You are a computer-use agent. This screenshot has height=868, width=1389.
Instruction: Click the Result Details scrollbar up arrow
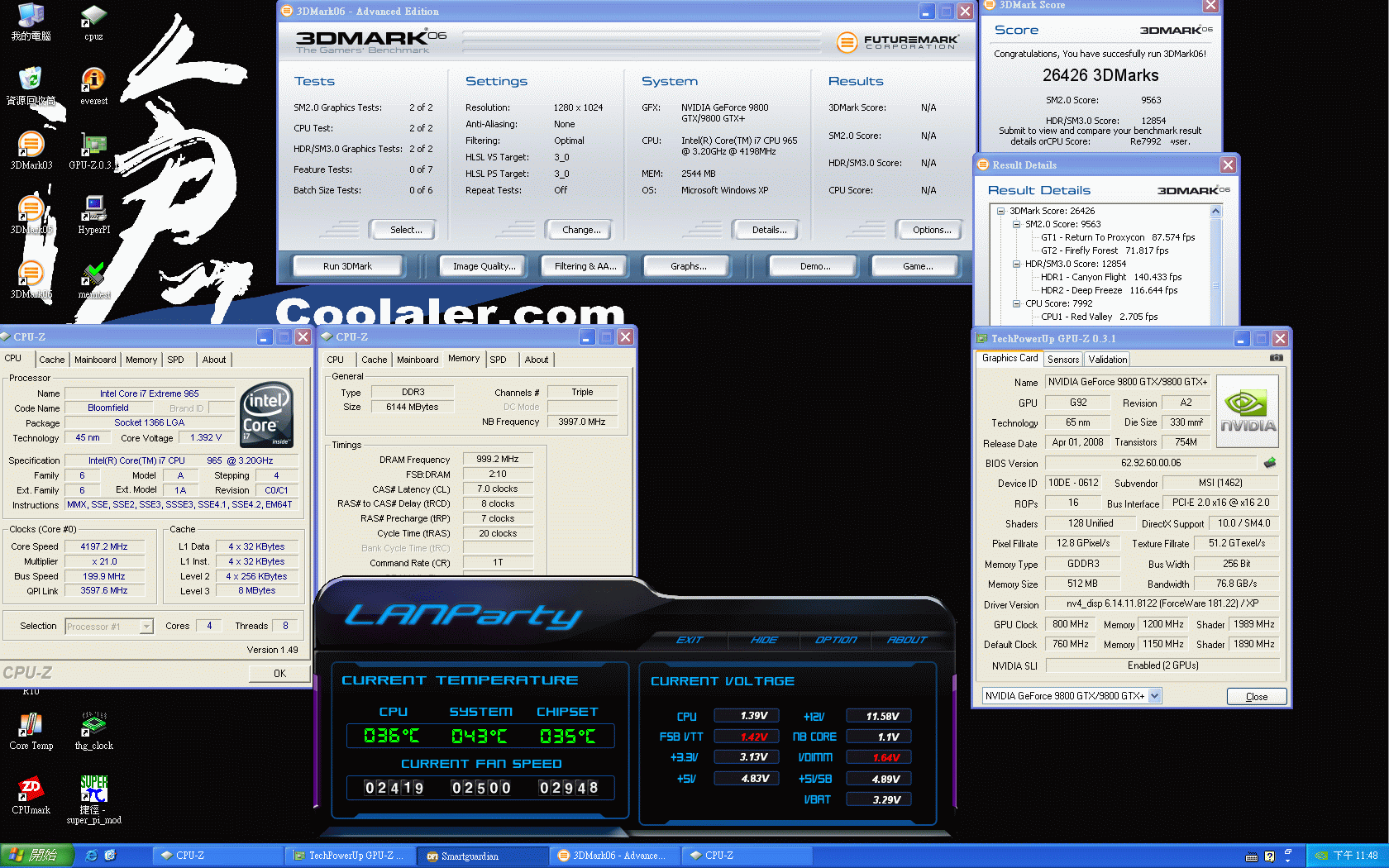pos(1215,212)
